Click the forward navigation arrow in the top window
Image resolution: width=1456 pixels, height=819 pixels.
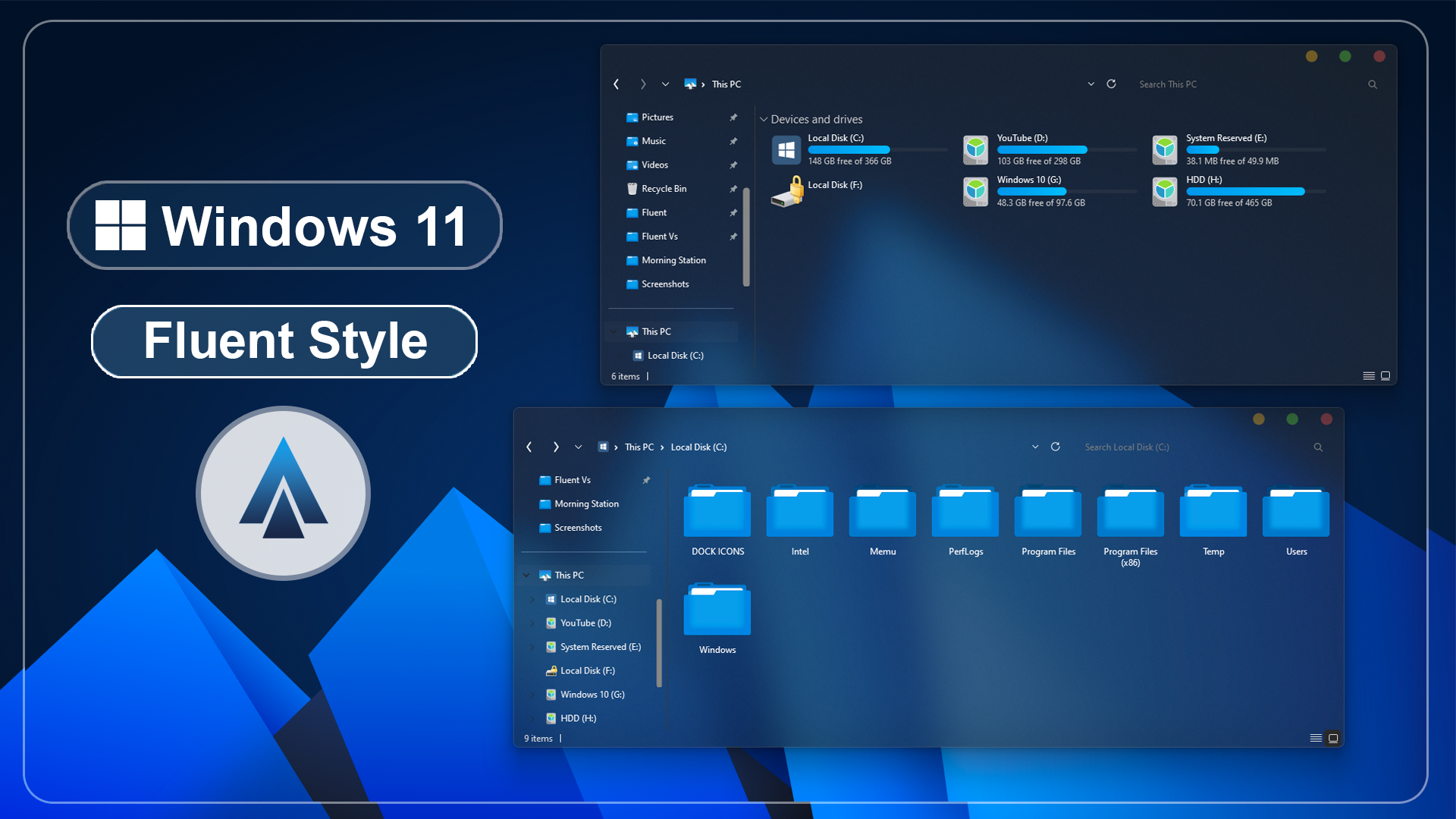click(643, 84)
